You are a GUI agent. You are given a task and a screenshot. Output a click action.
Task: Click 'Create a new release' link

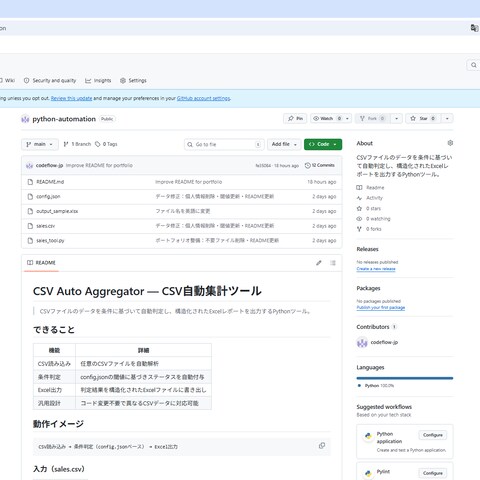(376, 269)
